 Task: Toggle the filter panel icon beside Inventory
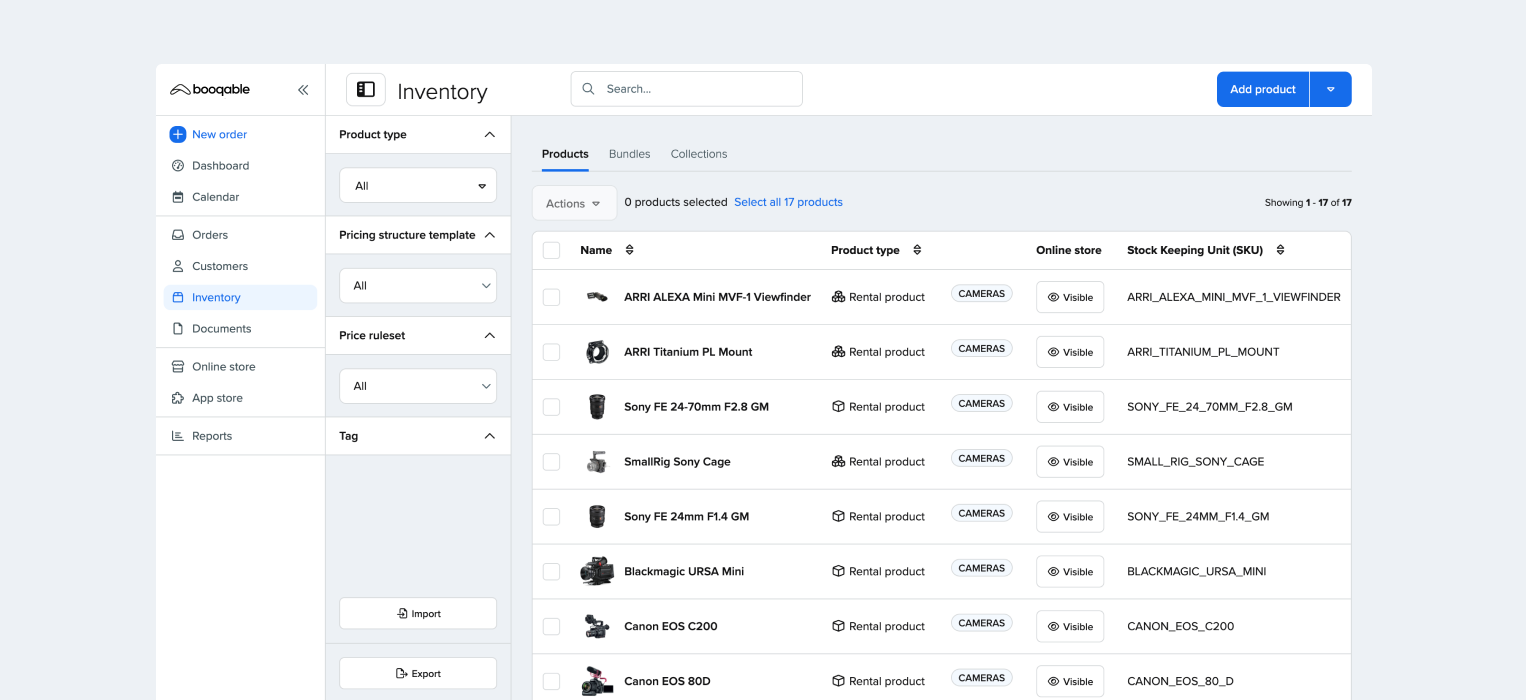coord(366,90)
